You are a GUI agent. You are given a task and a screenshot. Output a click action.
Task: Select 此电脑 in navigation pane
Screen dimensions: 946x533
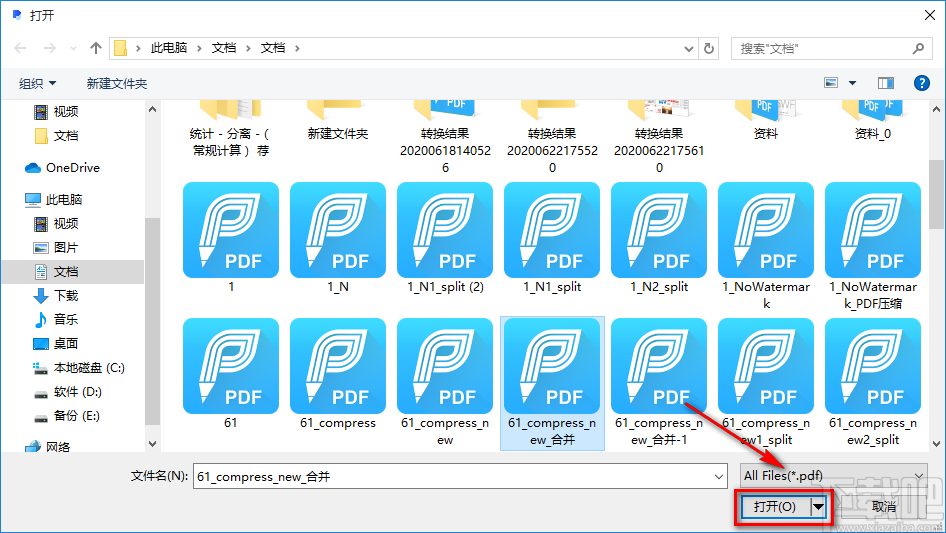54,199
